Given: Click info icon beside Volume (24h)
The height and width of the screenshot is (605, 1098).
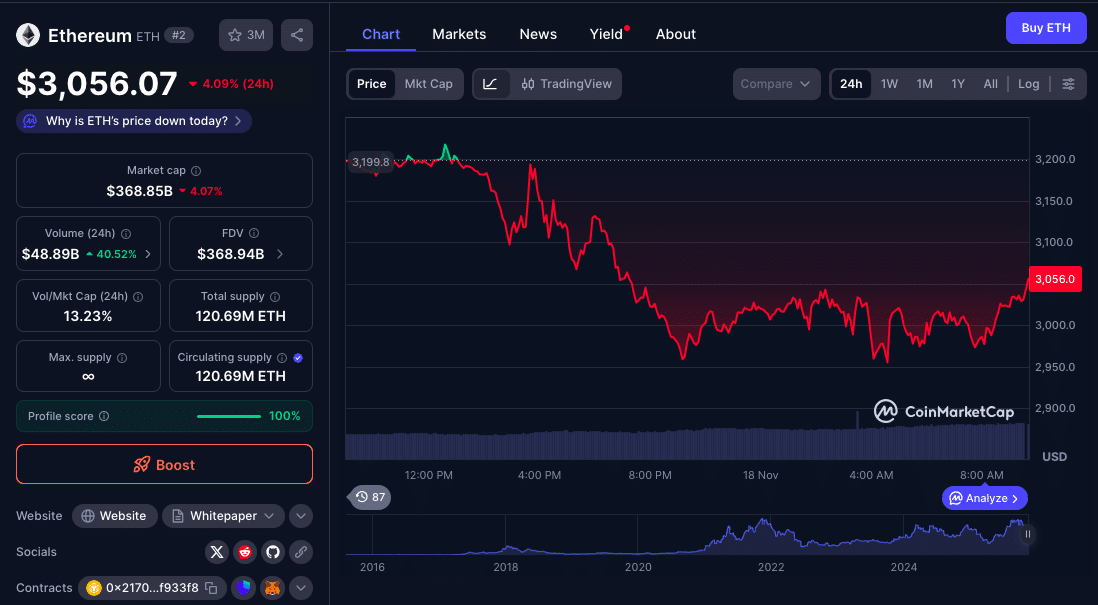Looking at the screenshot, I should point(126,234).
